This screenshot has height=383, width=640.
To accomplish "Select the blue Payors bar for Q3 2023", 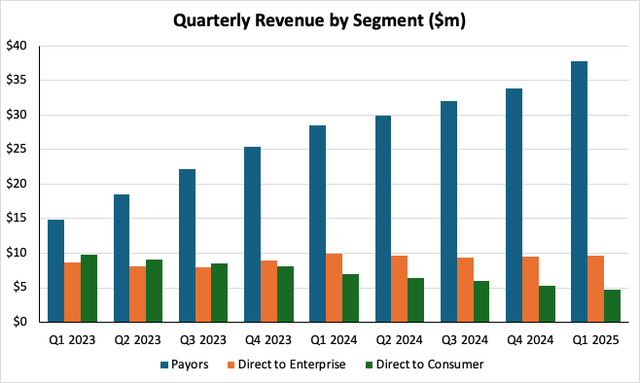I will 187,246.
